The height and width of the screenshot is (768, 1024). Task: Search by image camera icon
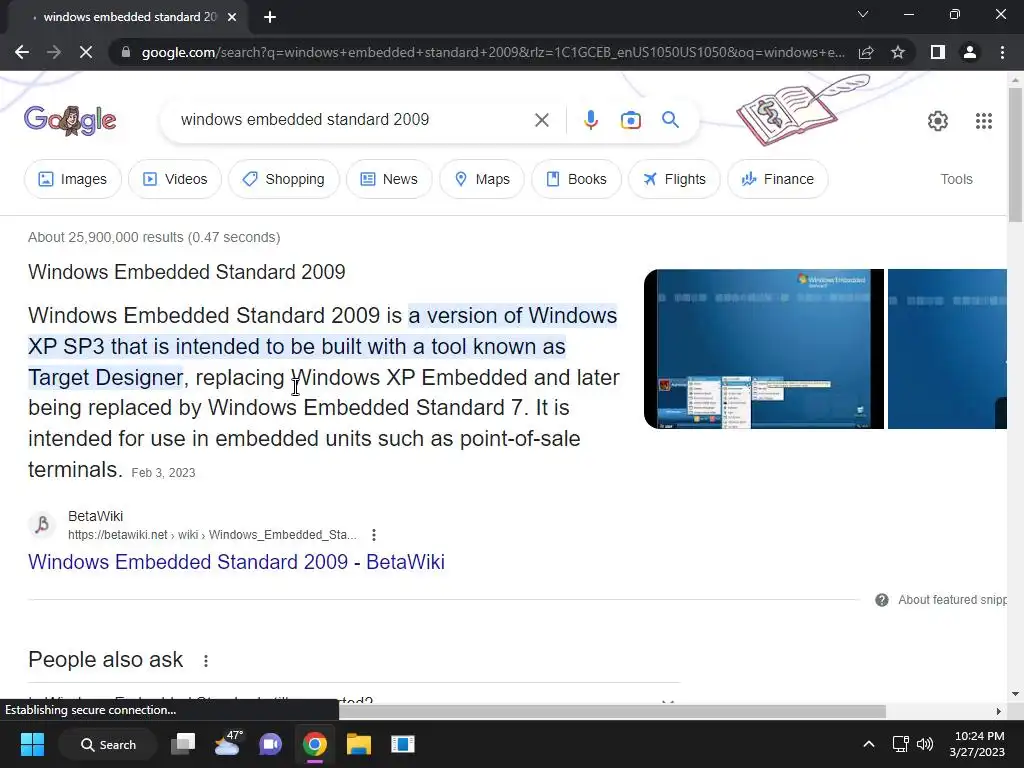630,120
